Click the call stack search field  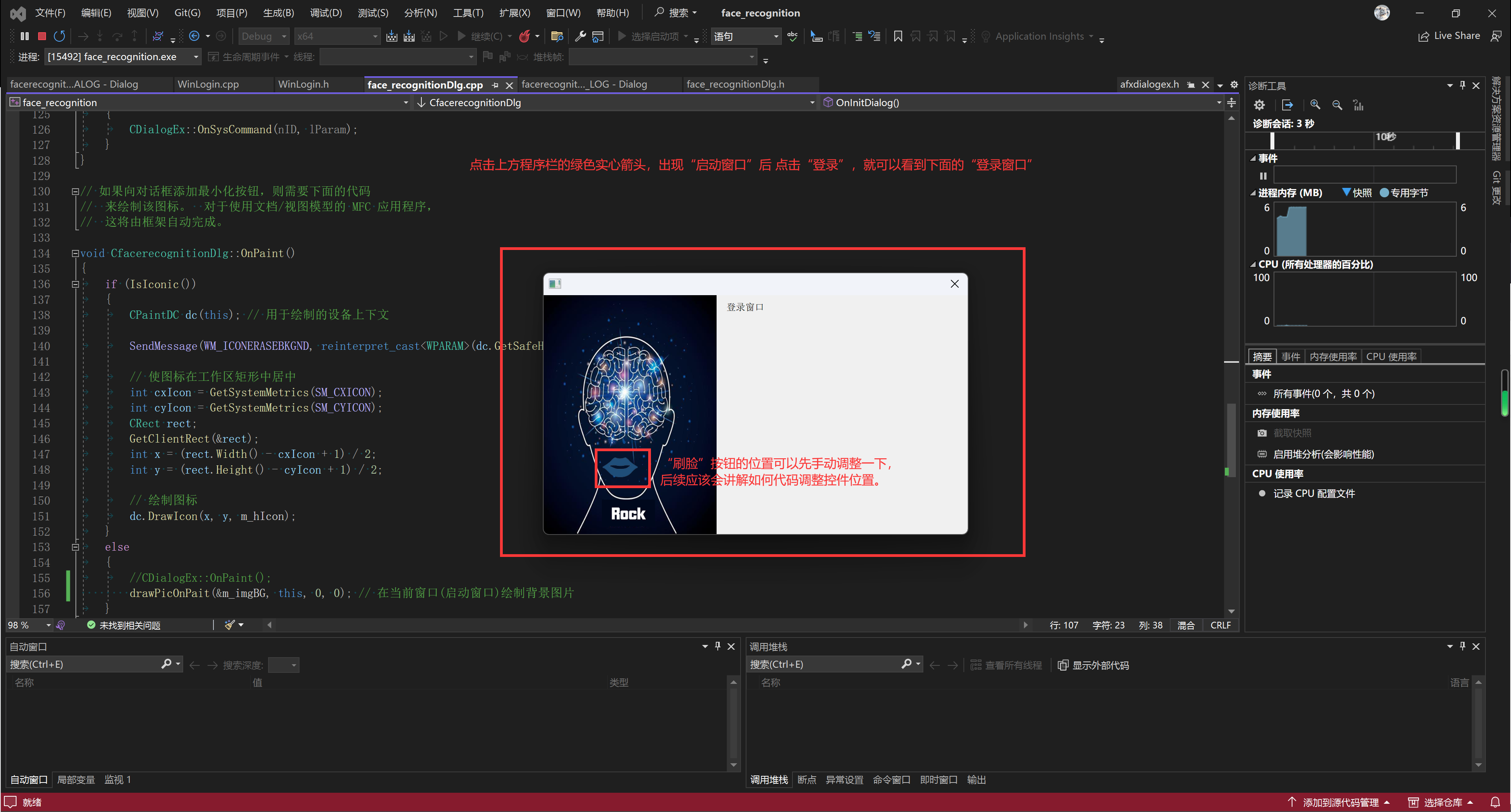point(821,664)
